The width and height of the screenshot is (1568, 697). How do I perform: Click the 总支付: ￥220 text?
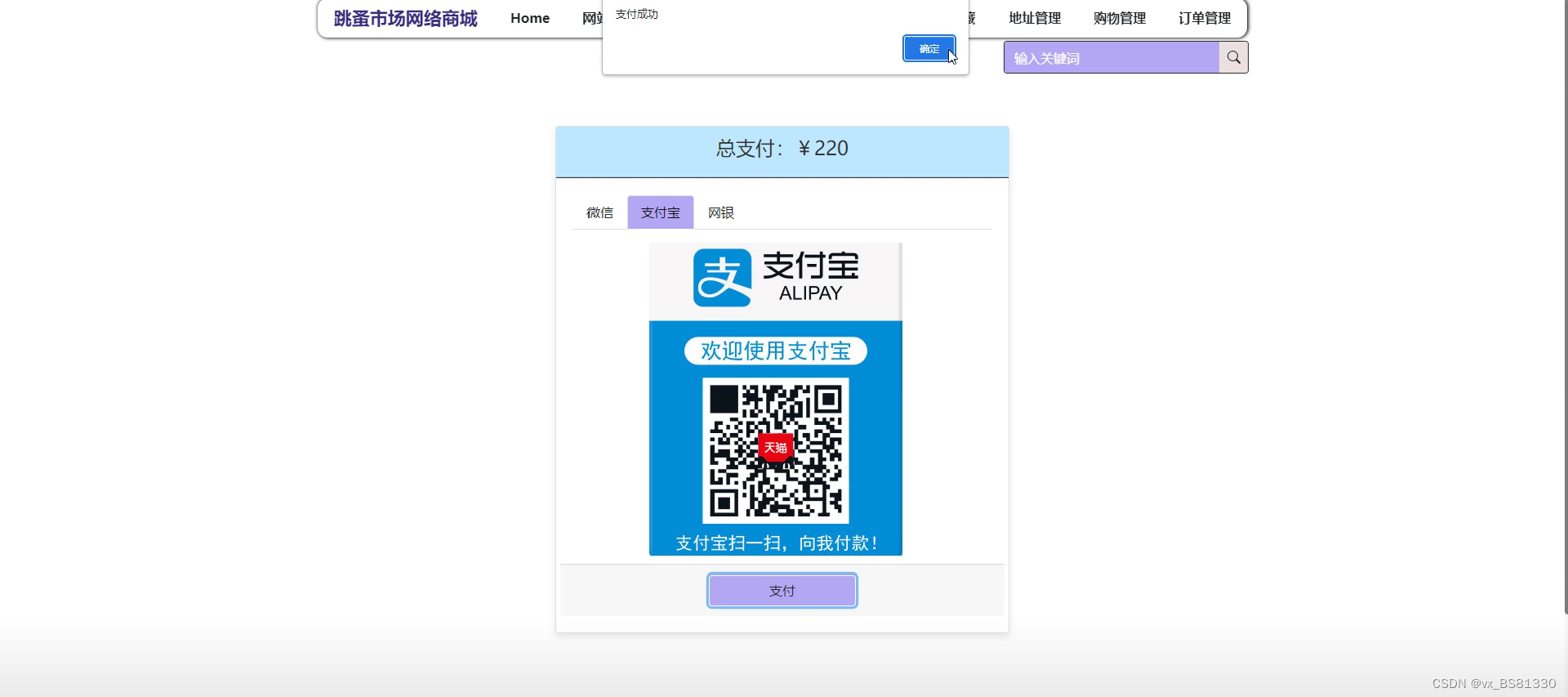click(782, 149)
